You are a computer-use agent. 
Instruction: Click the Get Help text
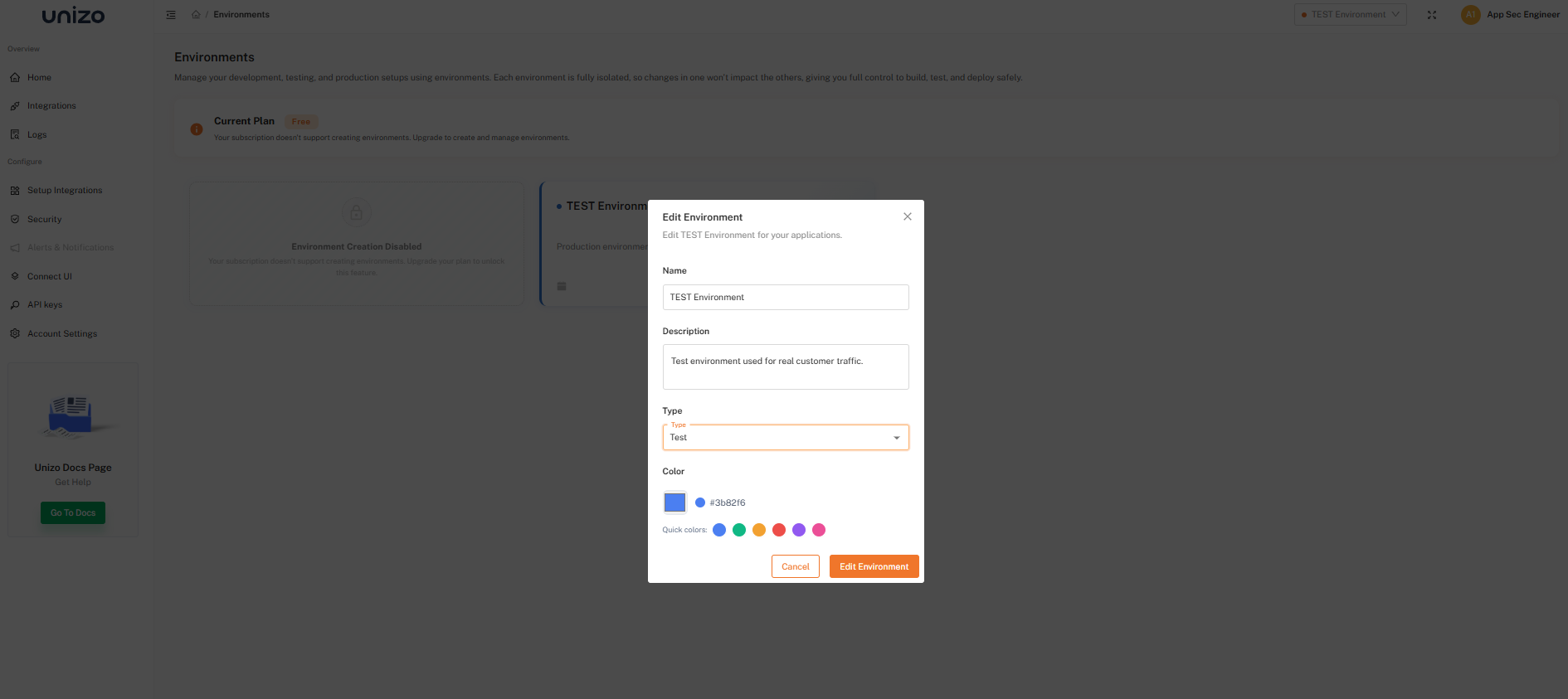(x=73, y=483)
